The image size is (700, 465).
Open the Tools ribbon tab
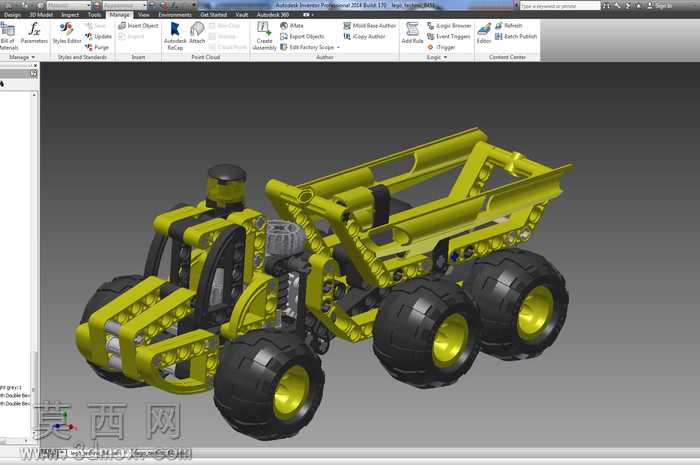(94, 15)
